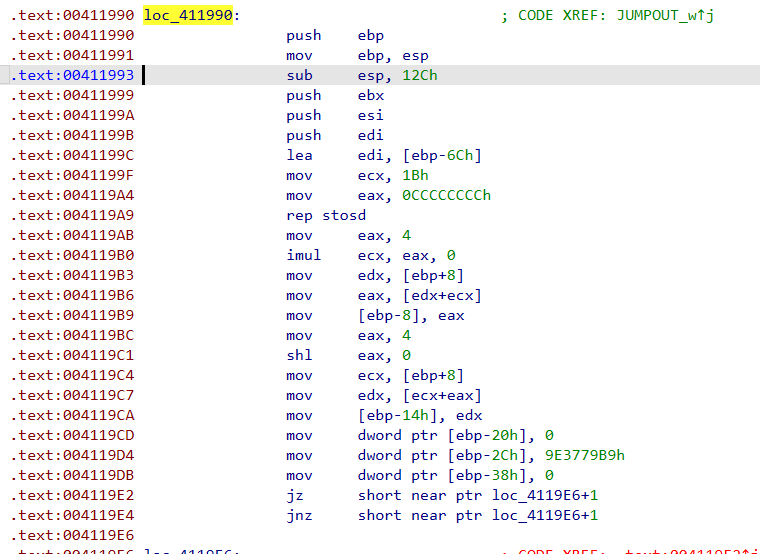This screenshot has width=760, height=554.
Task: Follow jnz target loc_4119E6+1
Action: coord(545,515)
